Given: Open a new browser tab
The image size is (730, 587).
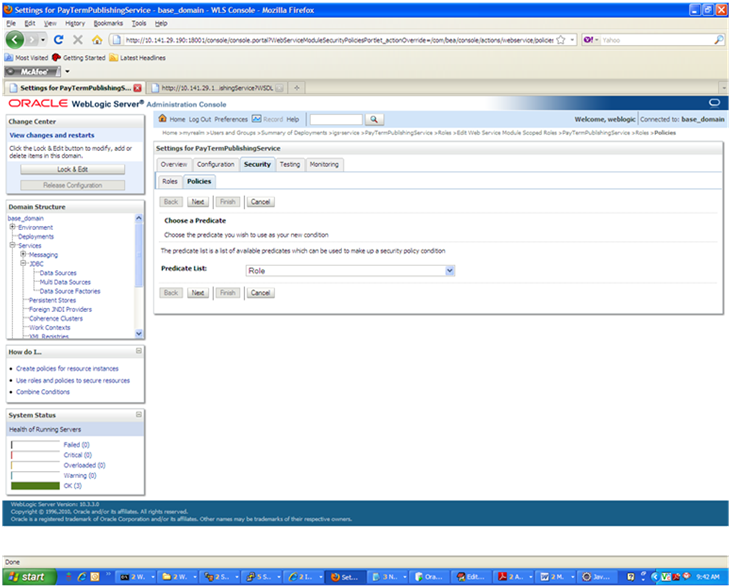Looking at the screenshot, I should [297, 88].
